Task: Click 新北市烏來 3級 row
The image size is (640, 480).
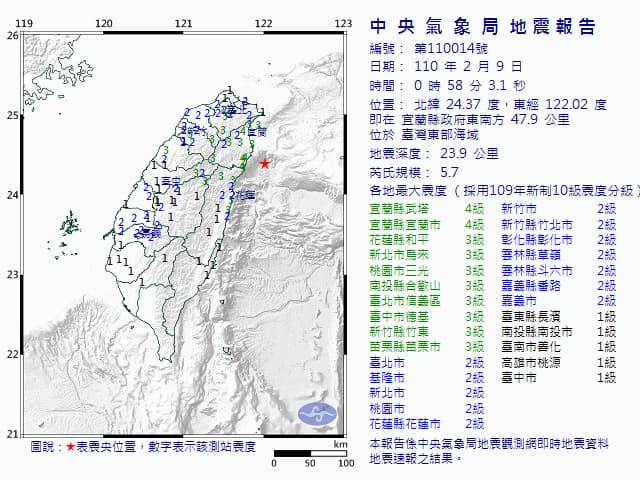Action: [x=427, y=255]
